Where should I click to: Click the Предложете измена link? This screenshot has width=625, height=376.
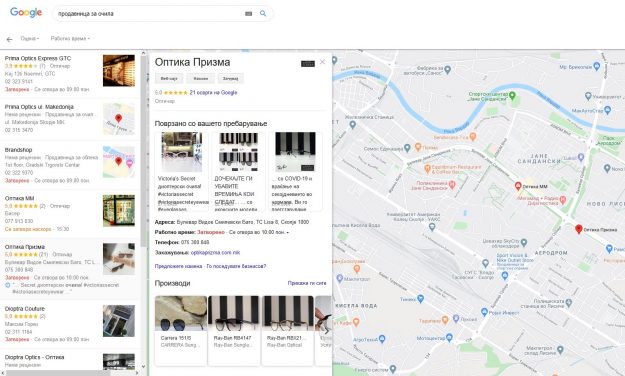(178, 266)
